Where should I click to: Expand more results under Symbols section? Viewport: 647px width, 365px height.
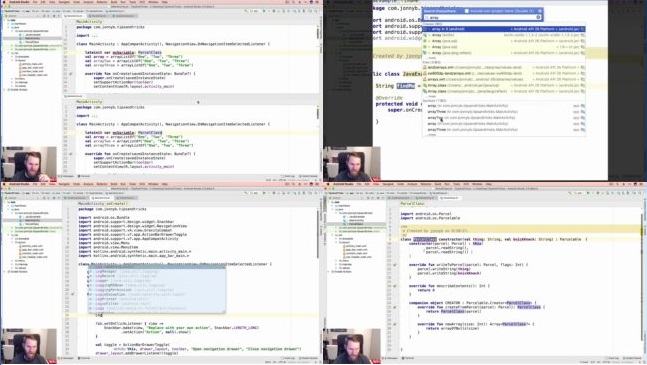[432, 135]
